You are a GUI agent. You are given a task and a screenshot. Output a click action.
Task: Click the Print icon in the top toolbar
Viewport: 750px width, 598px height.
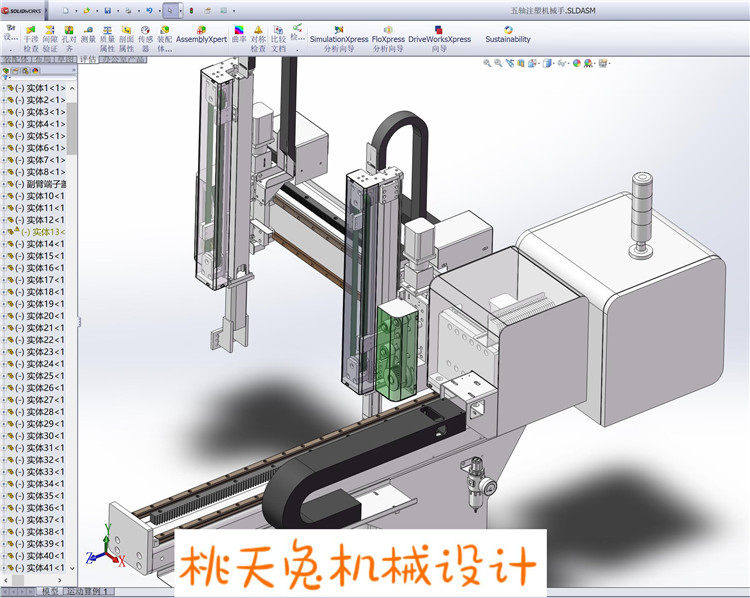coord(128,11)
